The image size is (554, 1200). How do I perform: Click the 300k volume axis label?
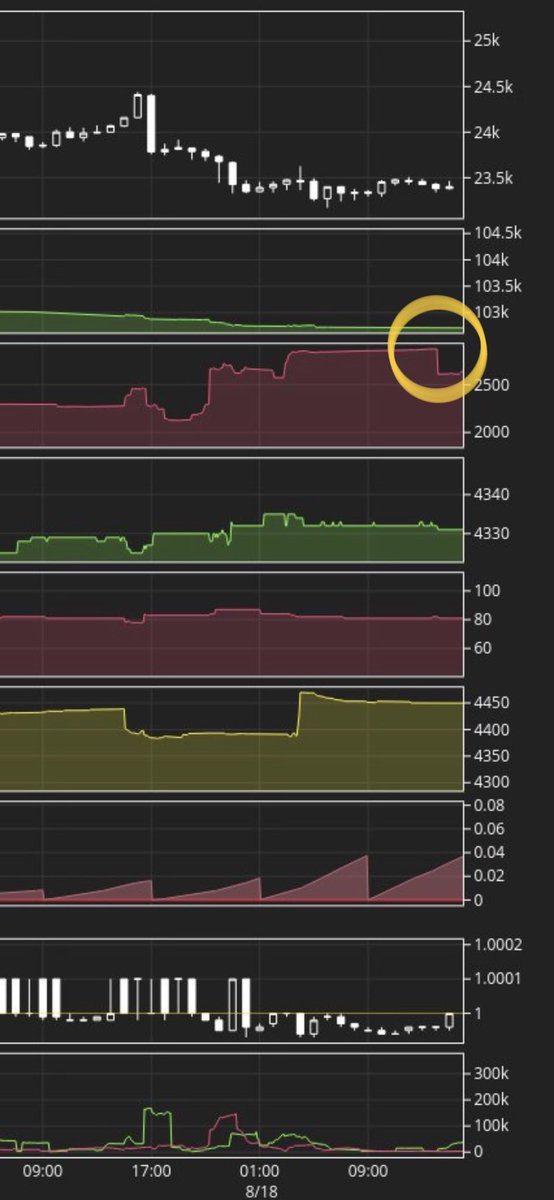pyautogui.click(x=492, y=1073)
